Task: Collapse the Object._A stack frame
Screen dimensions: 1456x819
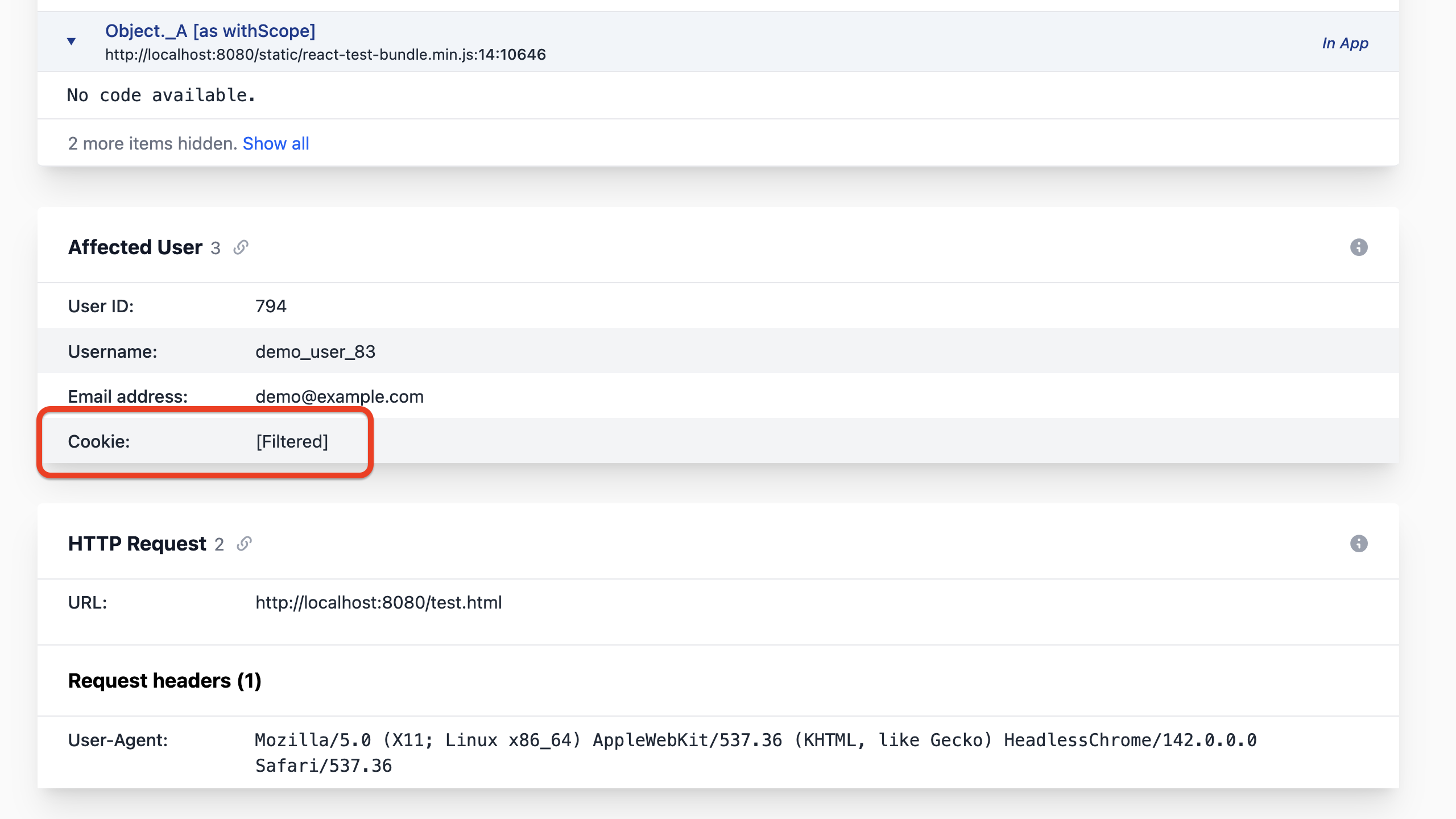Action: click(x=71, y=42)
